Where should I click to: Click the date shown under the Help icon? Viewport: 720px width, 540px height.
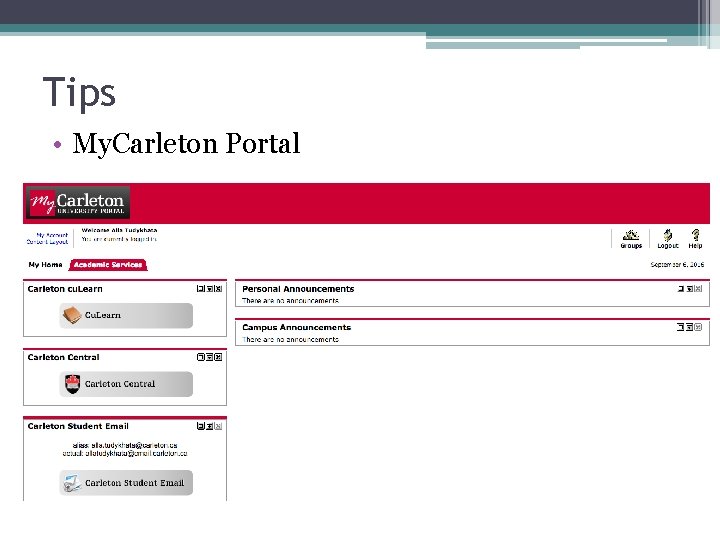tap(677, 264)
